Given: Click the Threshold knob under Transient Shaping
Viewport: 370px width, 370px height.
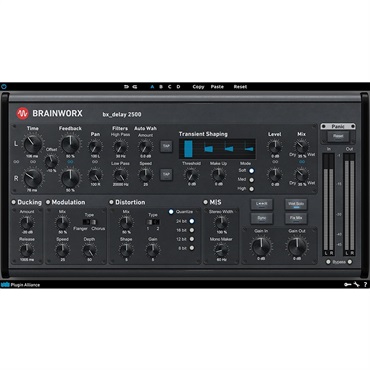Looking at the screenshot, I should [191, 175].
